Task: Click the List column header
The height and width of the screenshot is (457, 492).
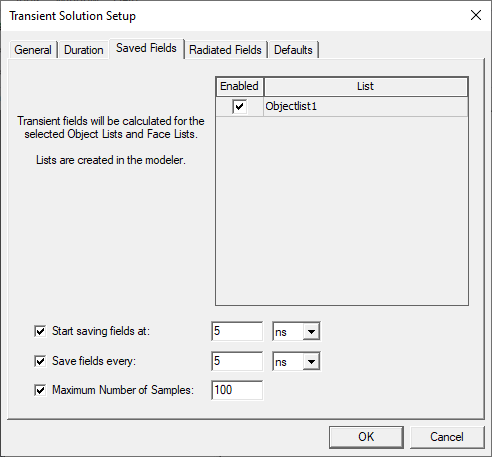Action: (366, 87)
